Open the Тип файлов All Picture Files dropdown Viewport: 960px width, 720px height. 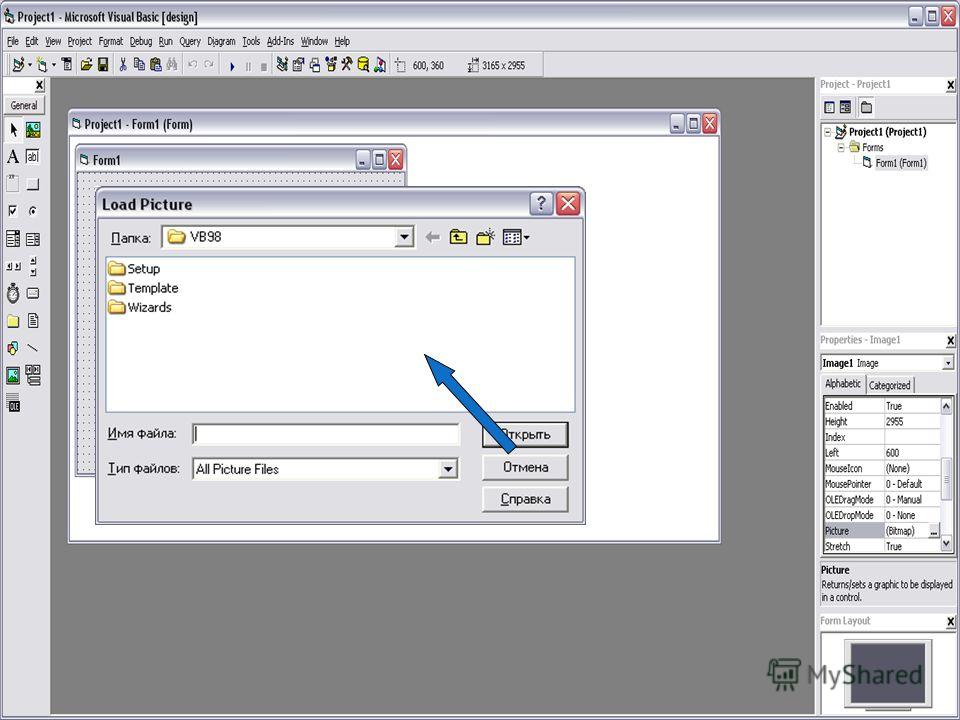pos(448,469)
